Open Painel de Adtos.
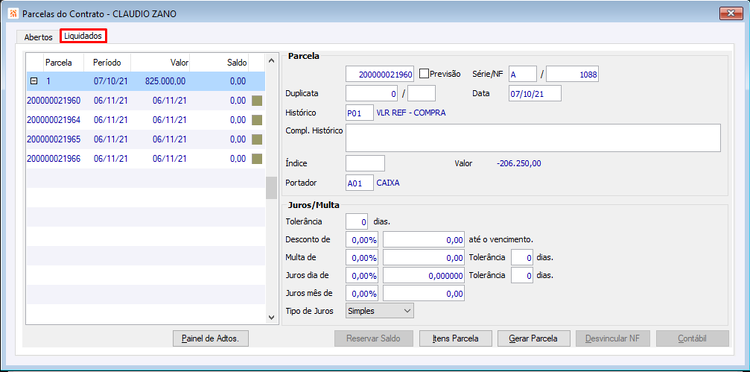The width and height of the screenshot is (750, 372). (x=211, y=339)
